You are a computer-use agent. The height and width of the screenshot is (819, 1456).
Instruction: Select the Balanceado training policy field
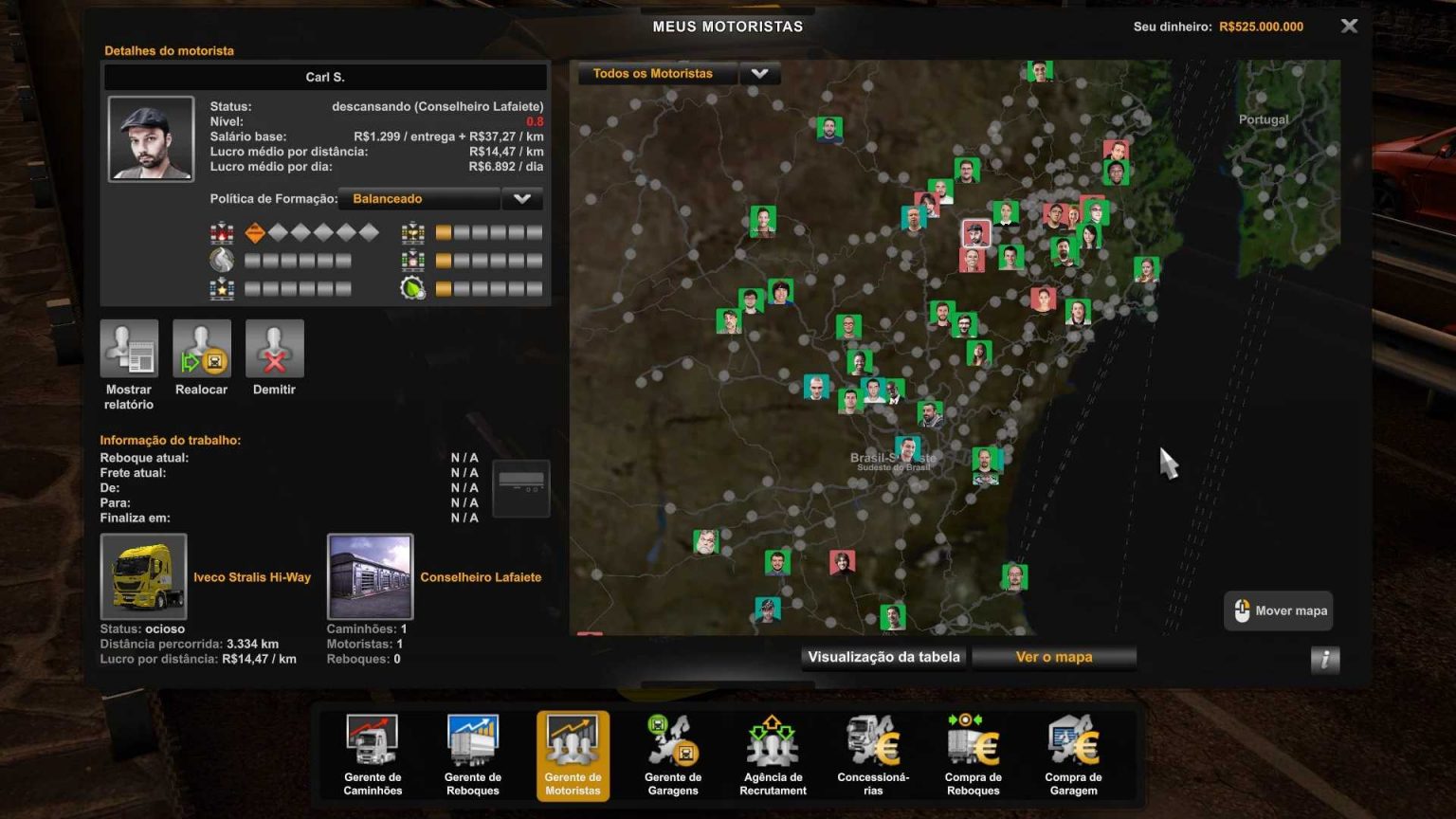pos(419,199)
